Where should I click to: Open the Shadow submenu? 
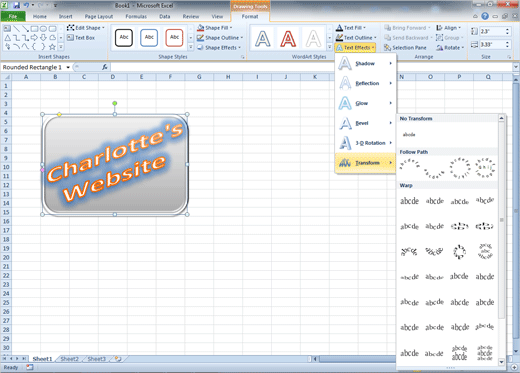coord(365,63)
